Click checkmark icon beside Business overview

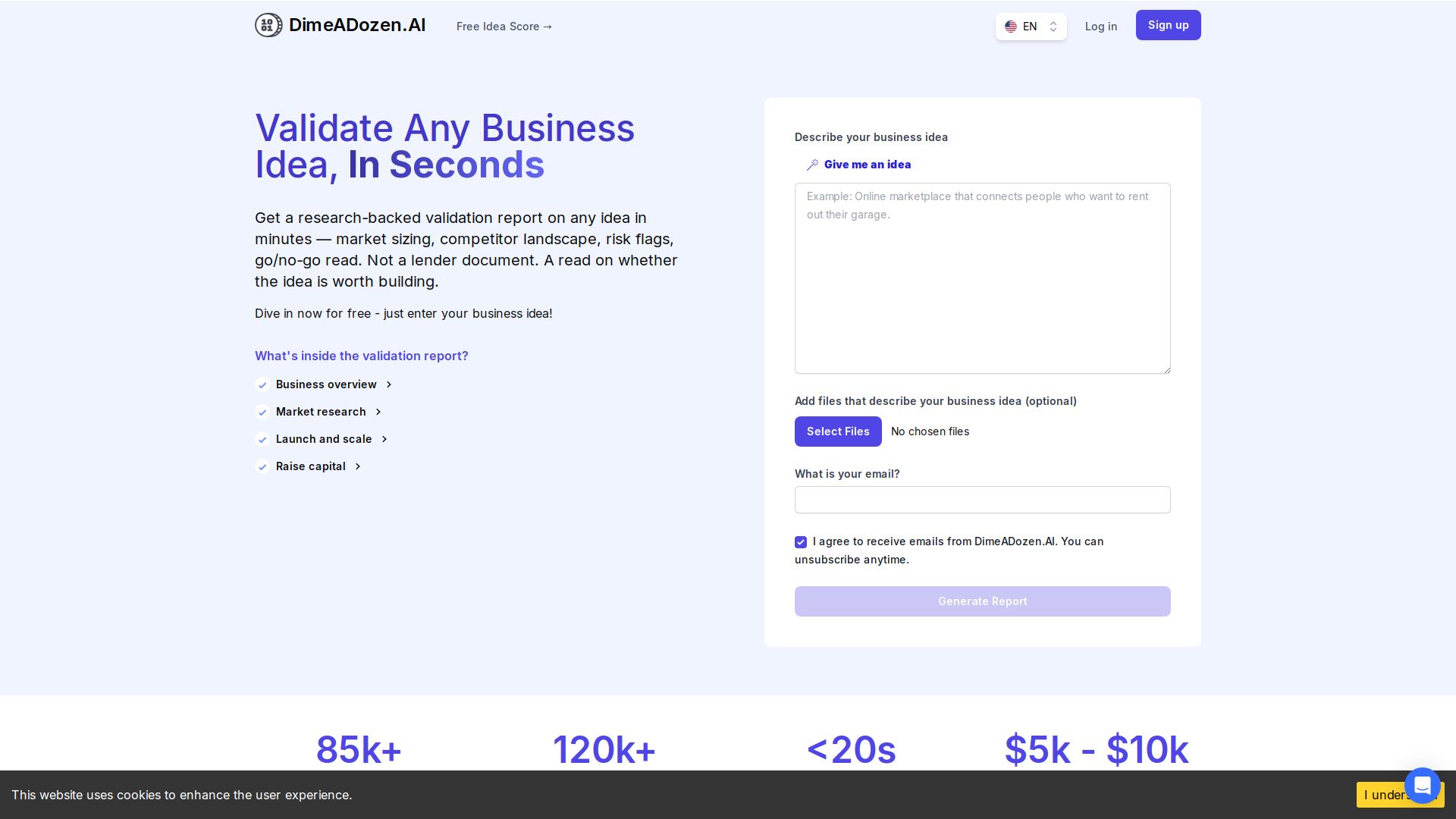[262, 385]
